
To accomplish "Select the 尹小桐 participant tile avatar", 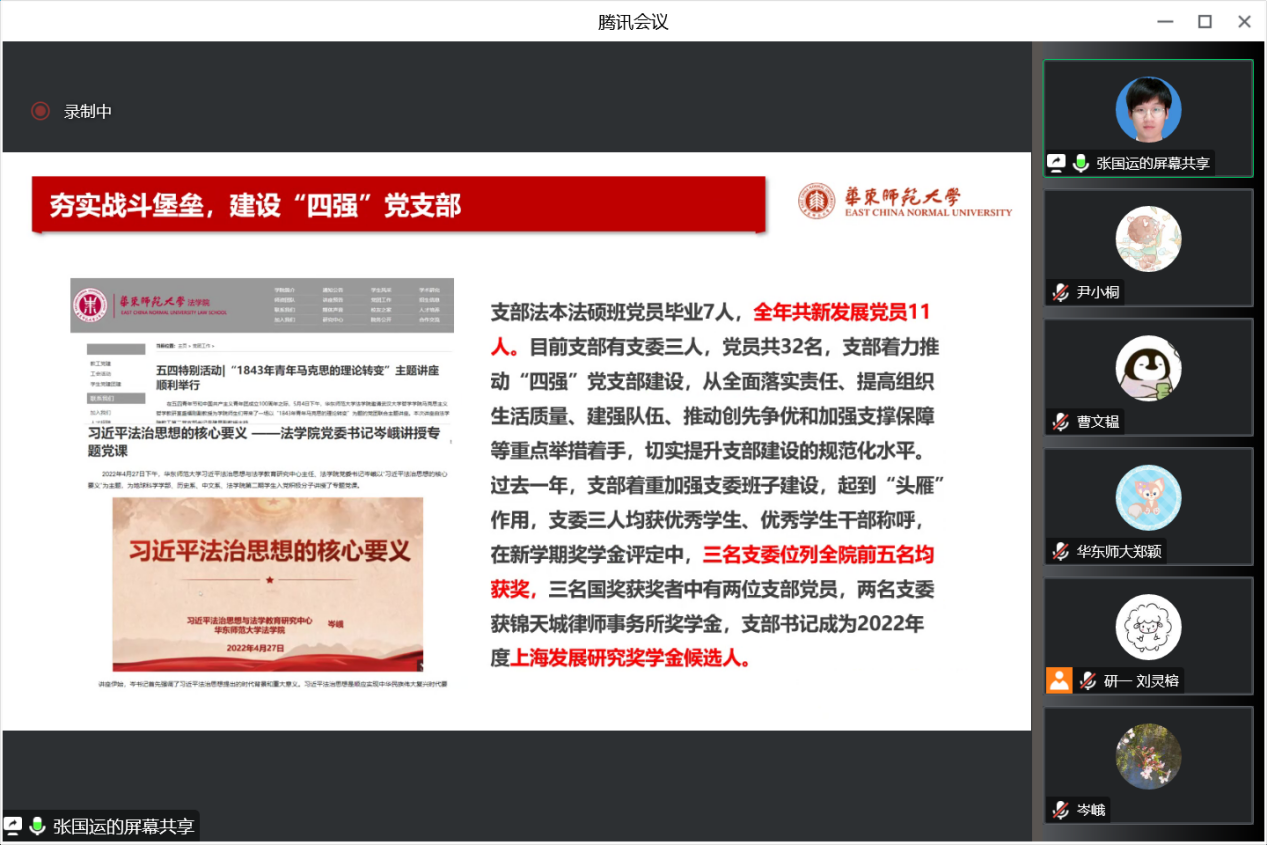I will (1148, 239).
